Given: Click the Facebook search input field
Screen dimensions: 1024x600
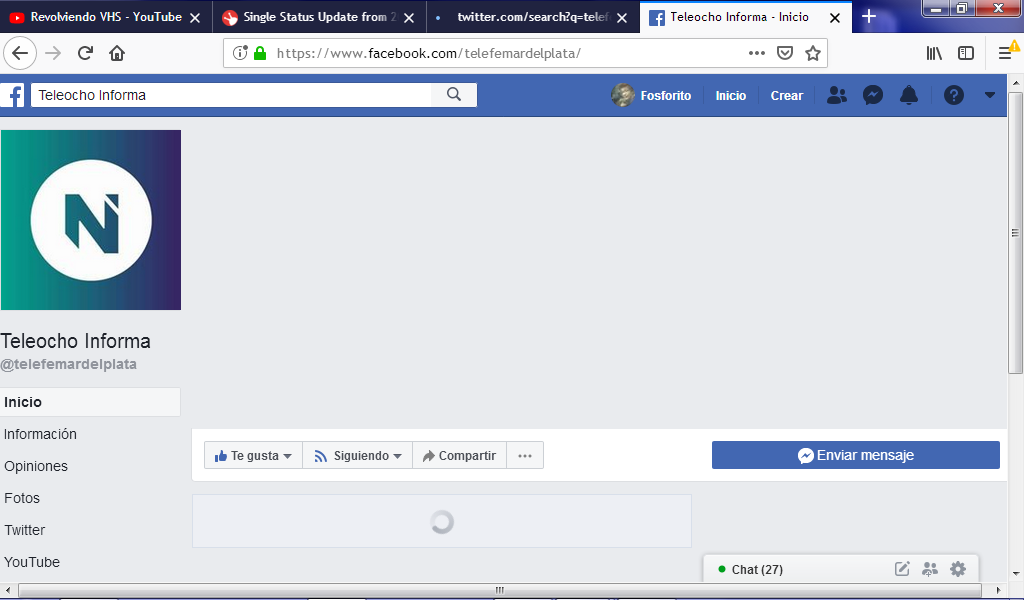Looking at the screenshot, I should tap(231, 95).
